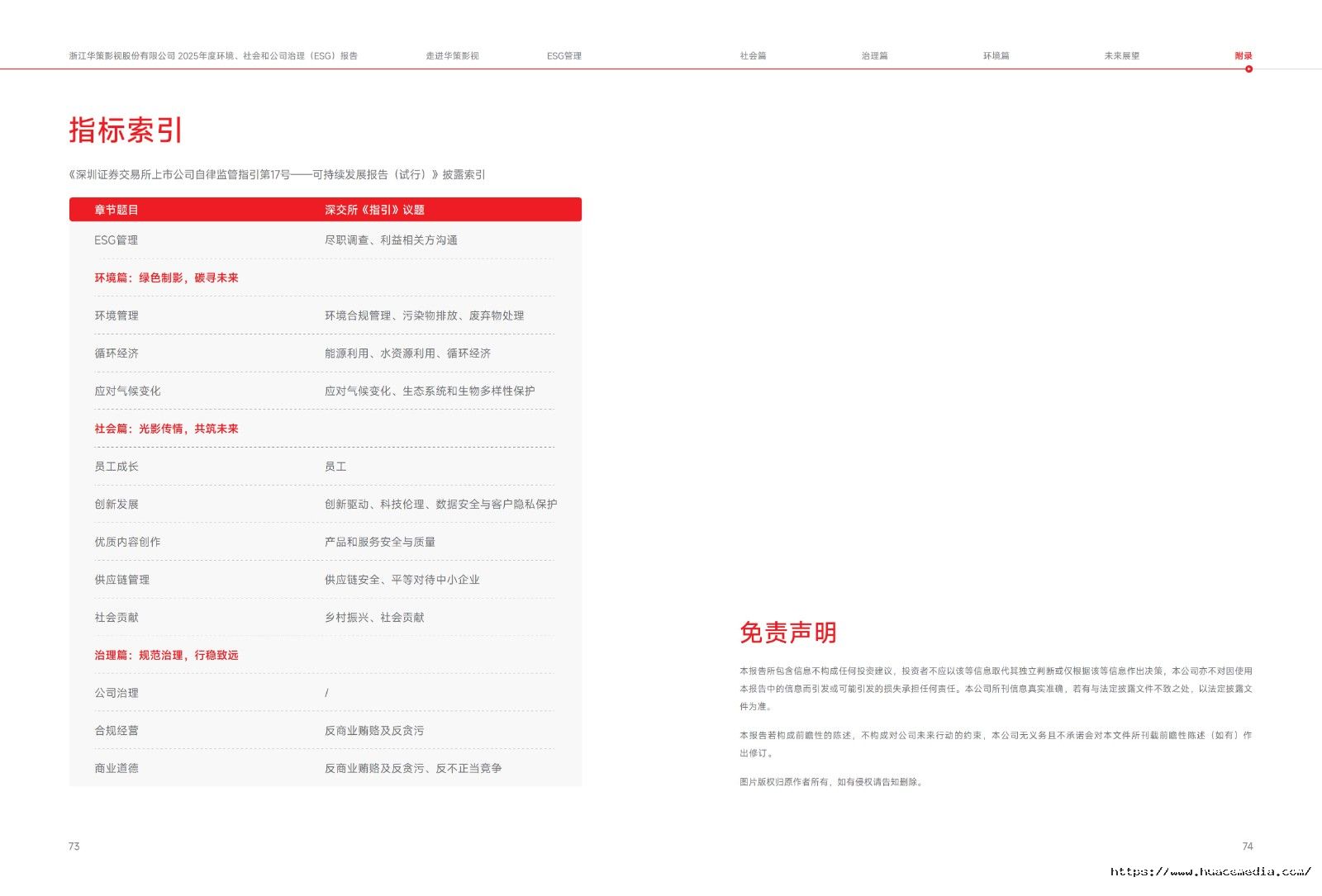This screenshot has height=896, width=1322.
Task: Click the report title in the header
Action: [213, 56]
